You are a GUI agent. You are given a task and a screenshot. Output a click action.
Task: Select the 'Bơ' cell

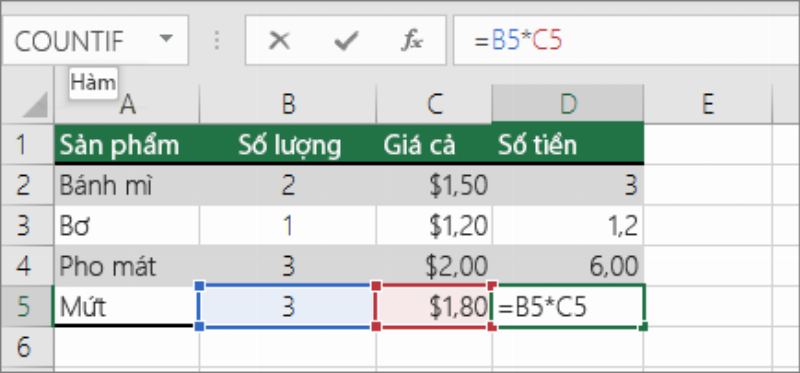(x=127, y=225)
